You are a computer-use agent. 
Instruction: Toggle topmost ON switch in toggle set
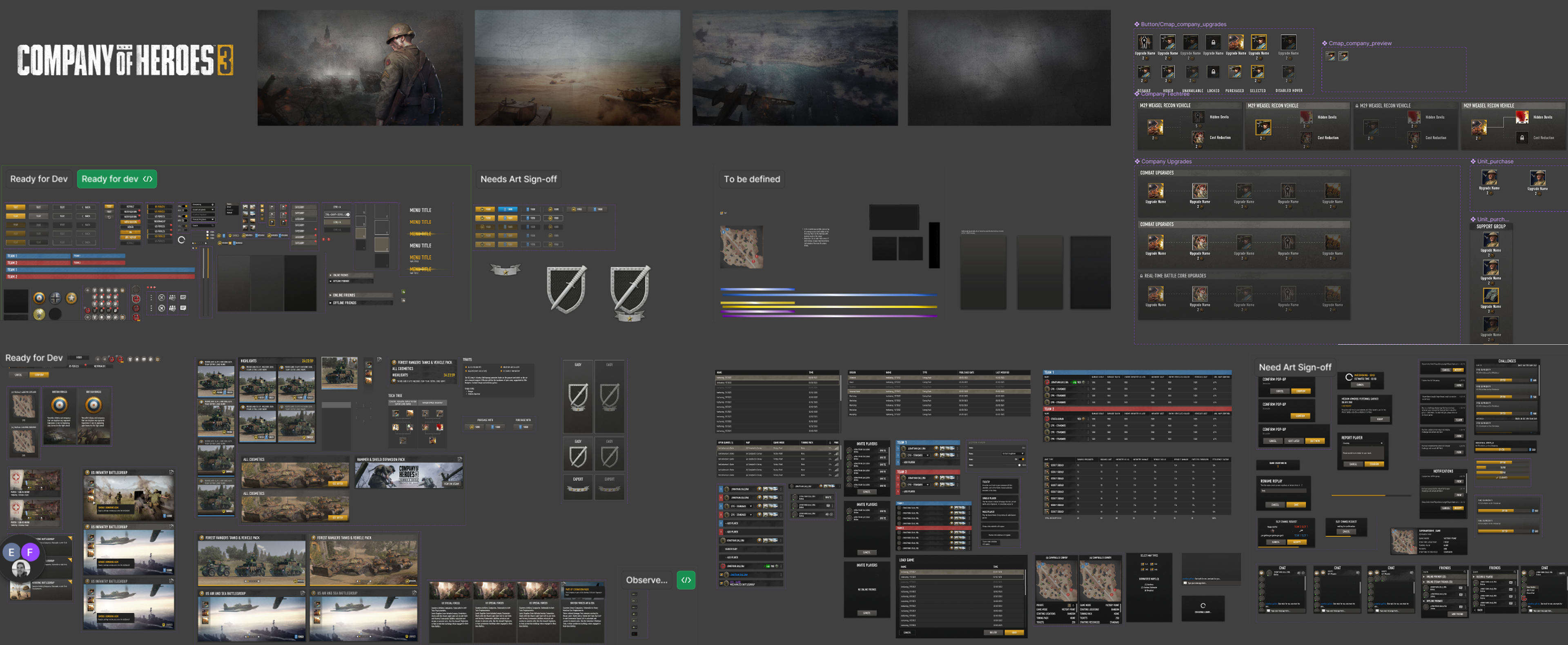click(x=185, y=206)
